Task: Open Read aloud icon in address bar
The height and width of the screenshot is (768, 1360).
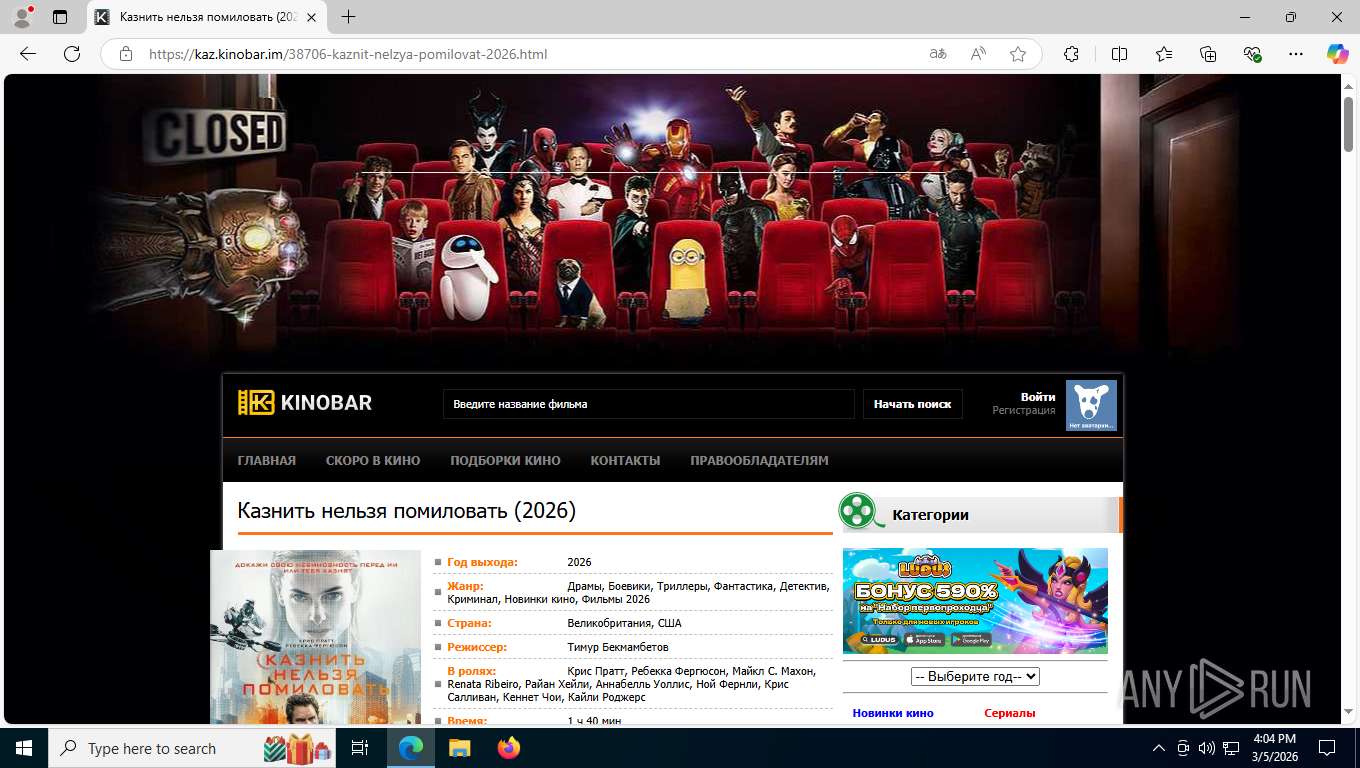Action: coord(978,54)
